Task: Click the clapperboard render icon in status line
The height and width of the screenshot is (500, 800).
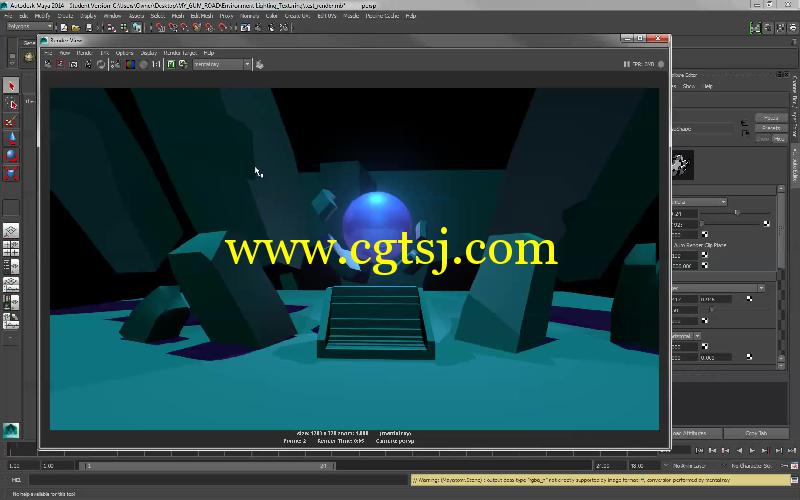Action: 245,27
